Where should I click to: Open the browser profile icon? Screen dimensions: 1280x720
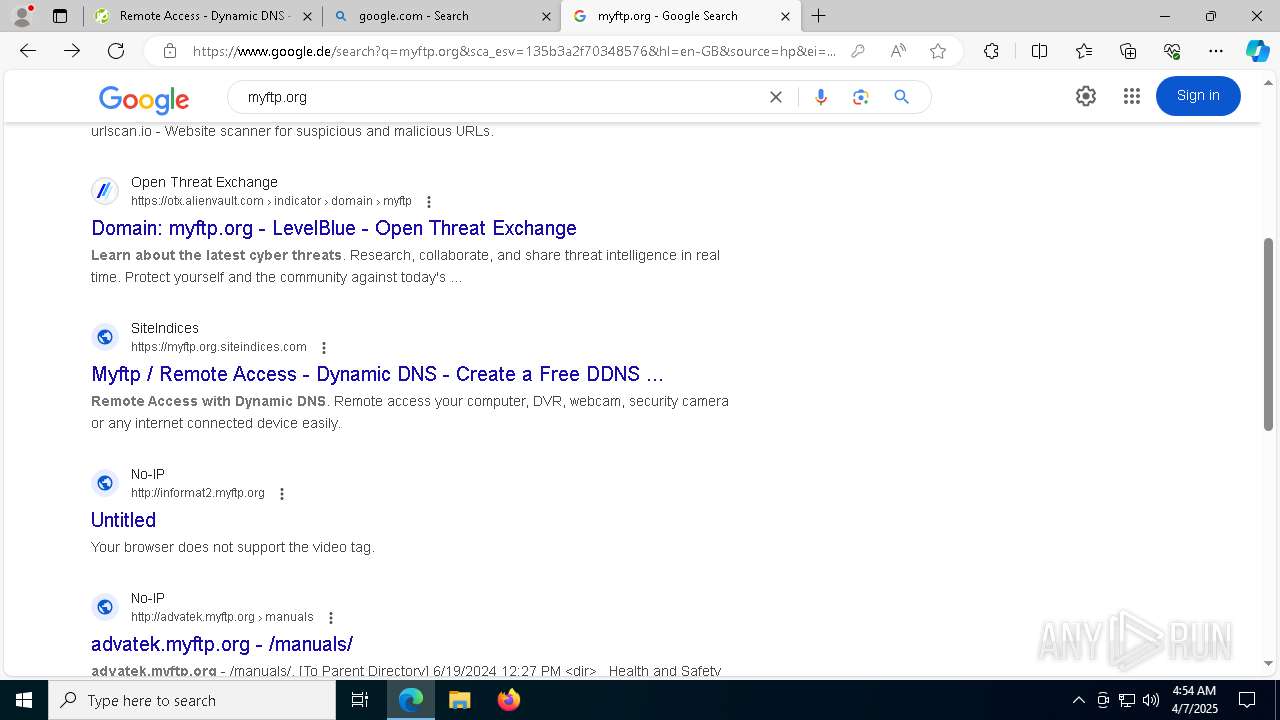(22, 16)
